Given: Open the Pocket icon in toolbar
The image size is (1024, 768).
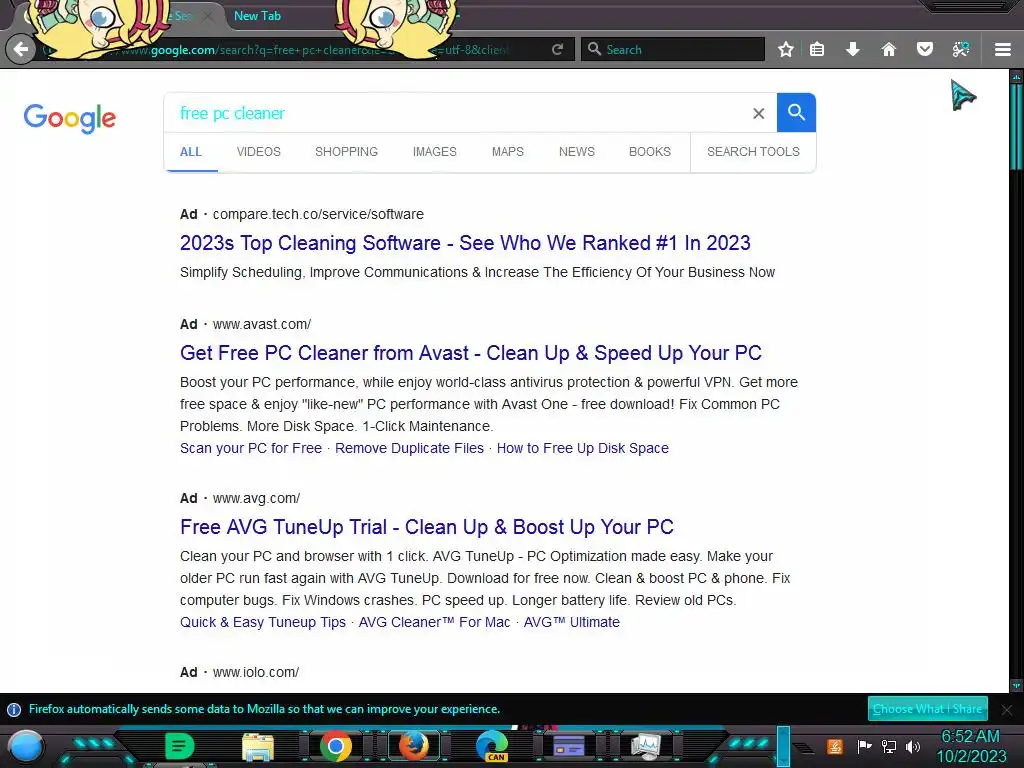Looking at the screenshot, I should [x=925, y=49].
